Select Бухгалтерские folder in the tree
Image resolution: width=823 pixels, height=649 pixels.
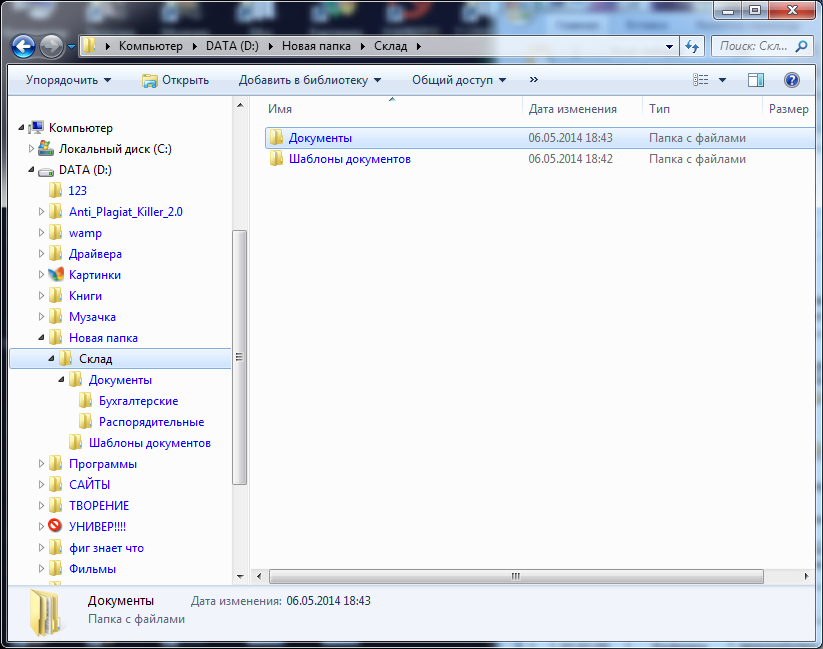click(x=139, y=401)
